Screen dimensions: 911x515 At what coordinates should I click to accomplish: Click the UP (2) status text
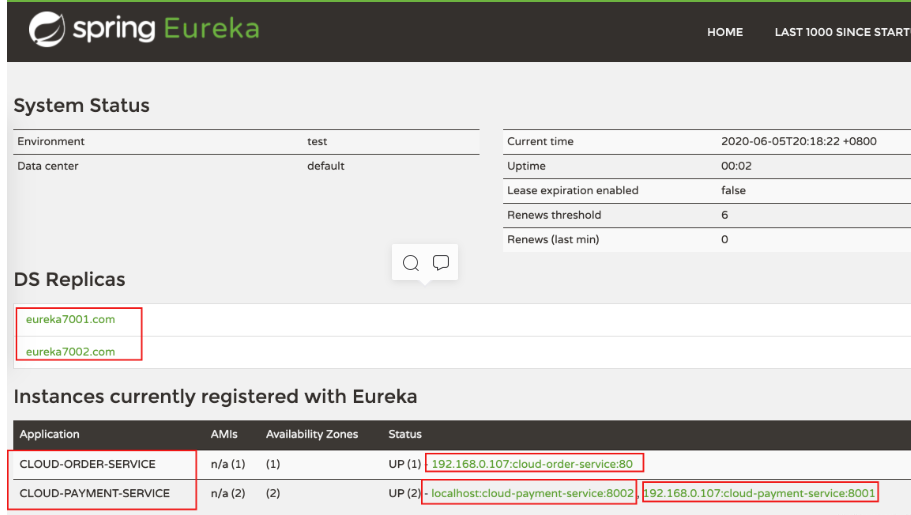click(404, 493)
